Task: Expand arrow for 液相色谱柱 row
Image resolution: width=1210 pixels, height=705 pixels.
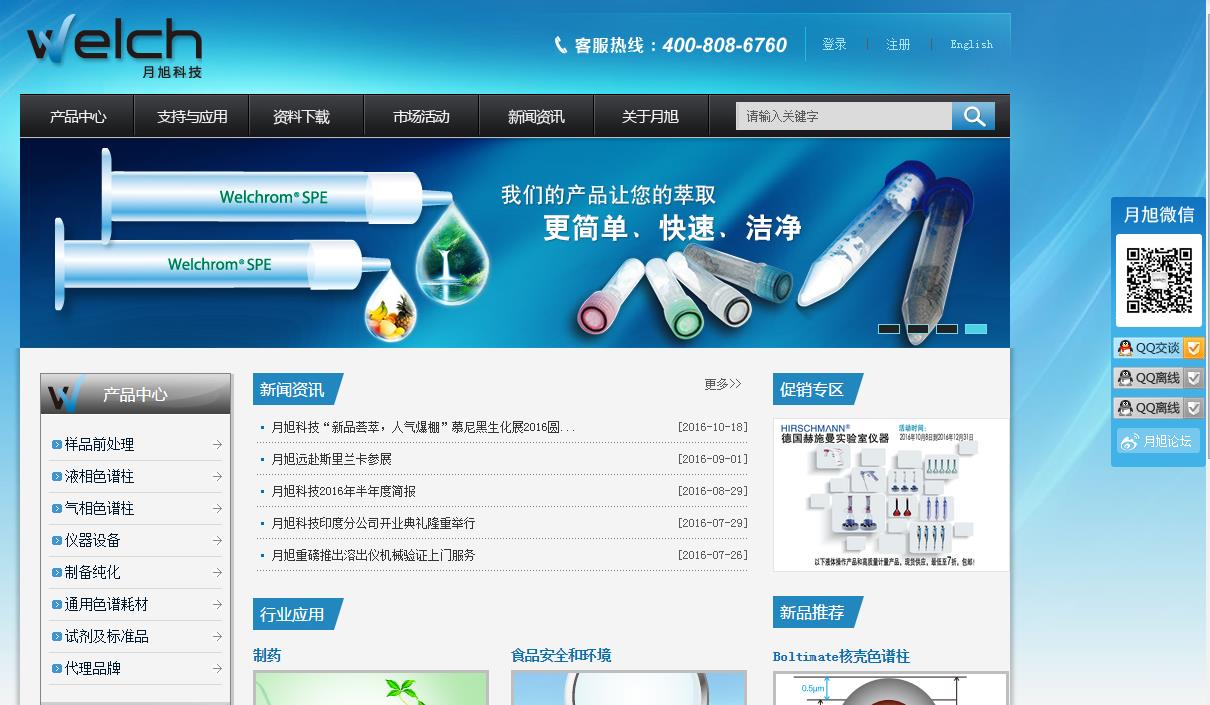Action: (x=217, y=476)
